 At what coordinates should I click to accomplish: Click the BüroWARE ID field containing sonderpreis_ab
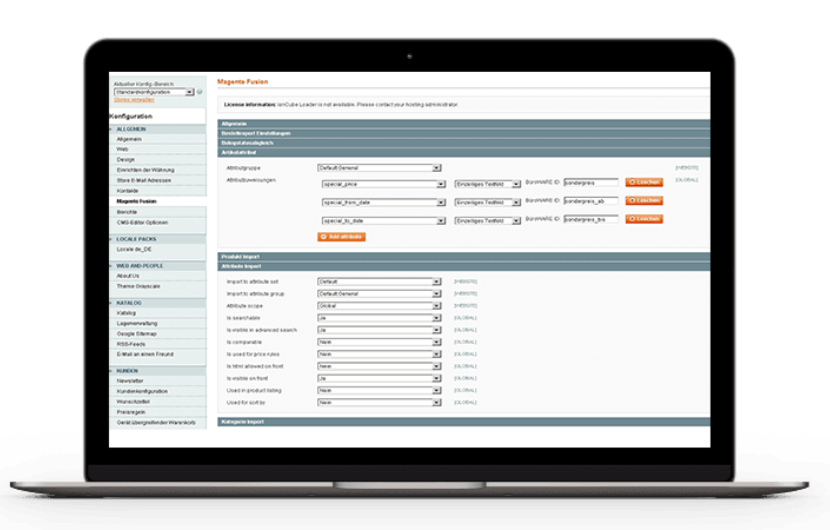(591, 201)
